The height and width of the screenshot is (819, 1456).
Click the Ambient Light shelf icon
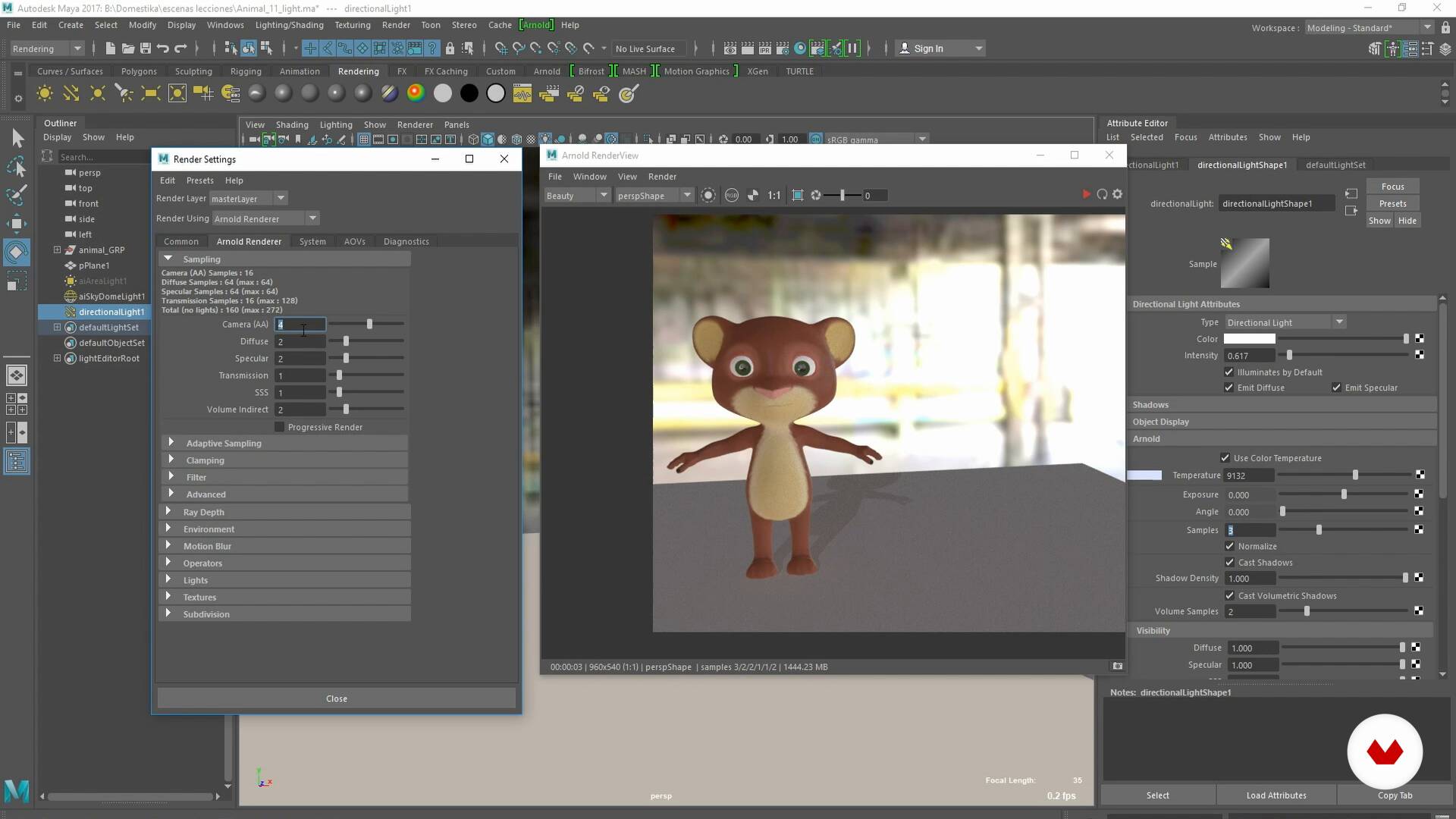pyautogui.click(x=45, y=93)
